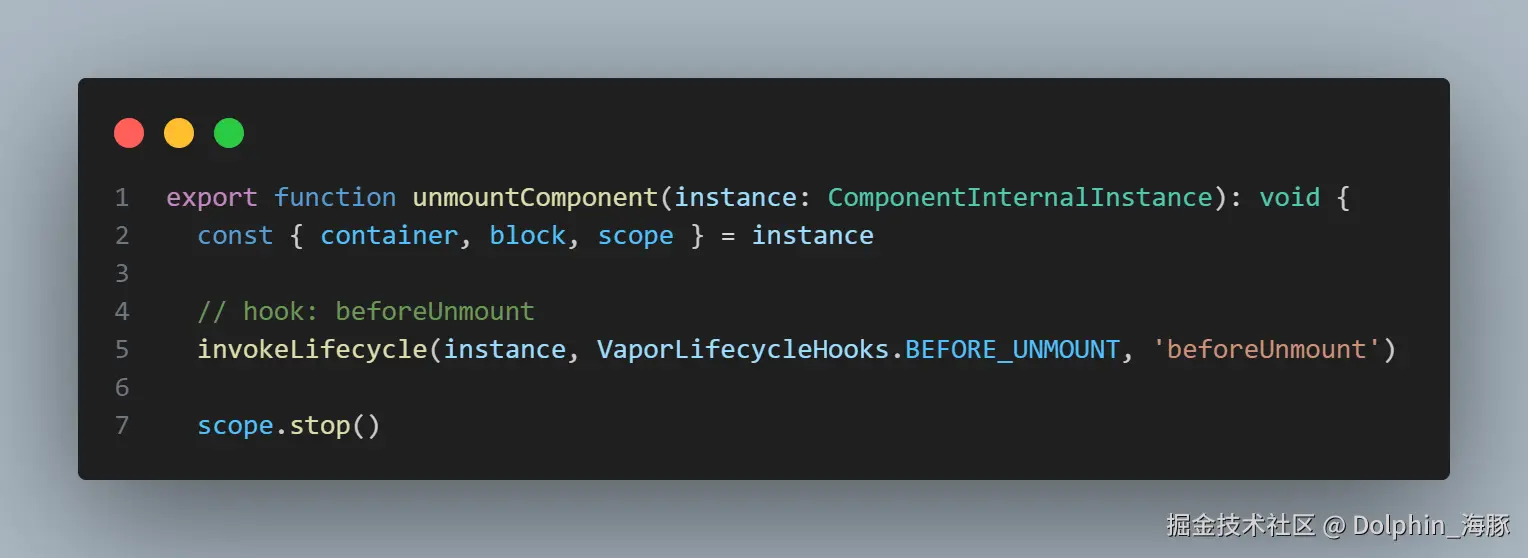The width and height of the screenshot is (1528, 558).
Task: Click the green maximize dot
Action: [229, 133]
